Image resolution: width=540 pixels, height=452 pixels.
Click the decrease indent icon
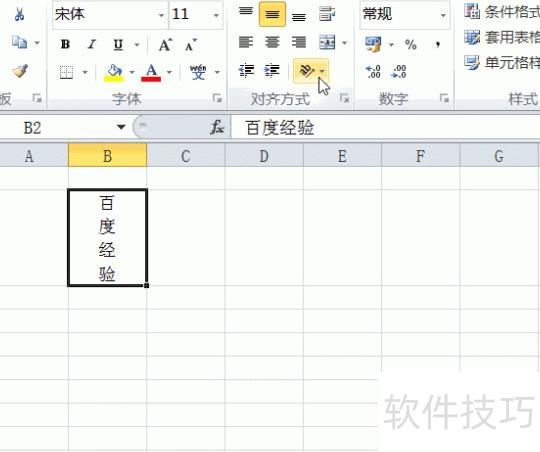(x=246, y=70)
